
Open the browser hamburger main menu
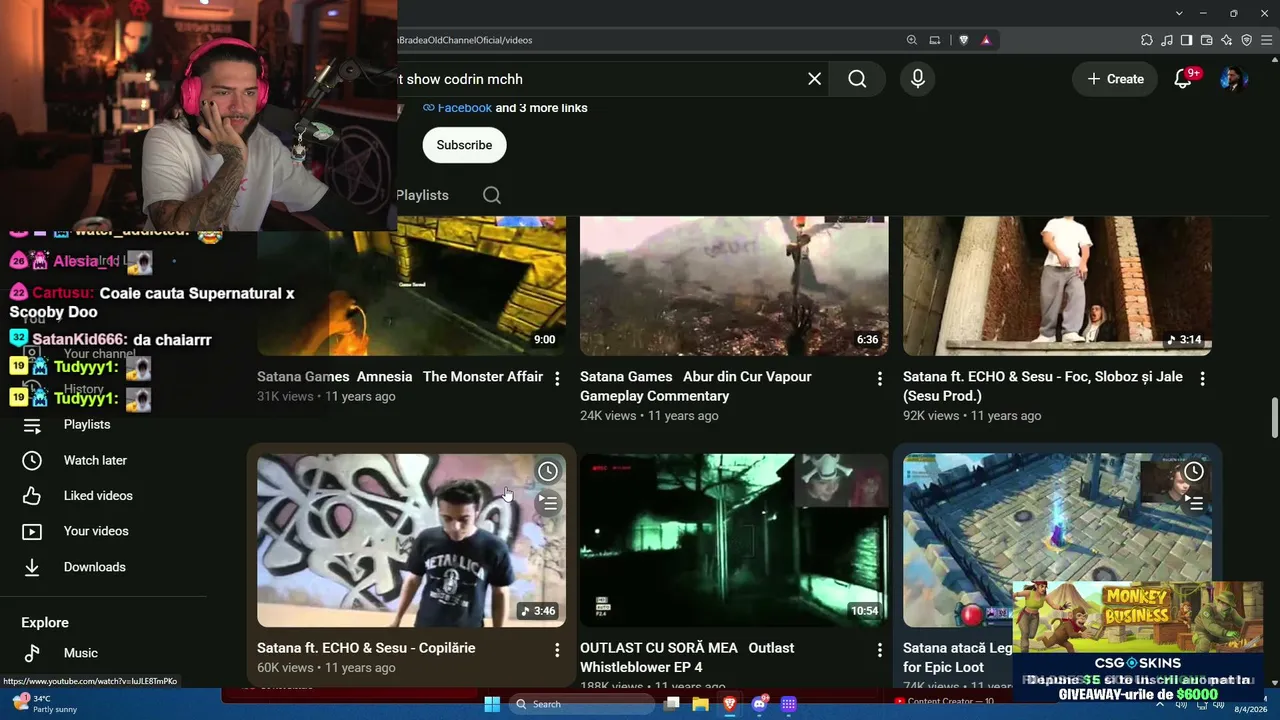1266,40
